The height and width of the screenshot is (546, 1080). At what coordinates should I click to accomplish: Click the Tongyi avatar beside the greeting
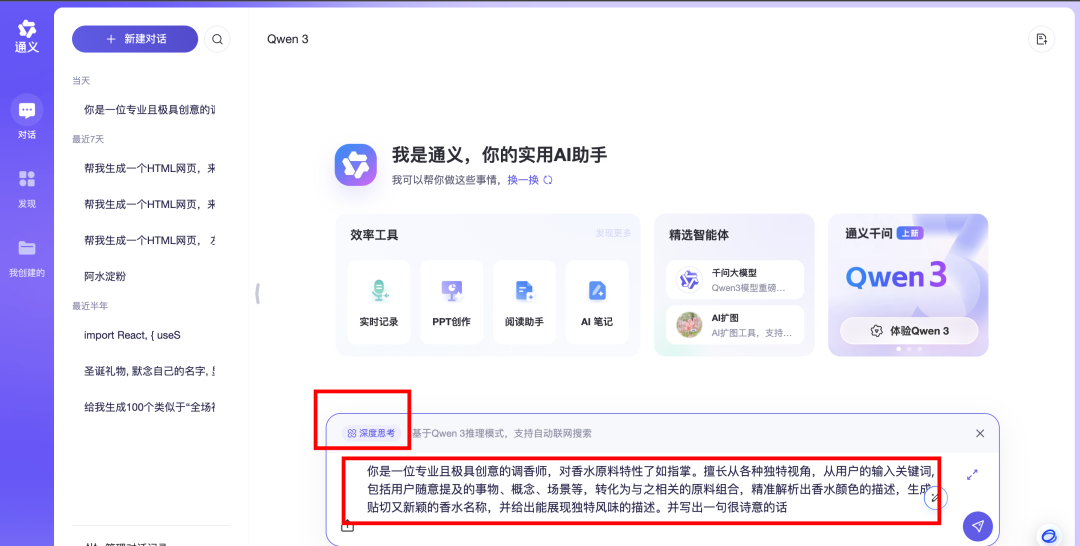[x=355, y=165]
